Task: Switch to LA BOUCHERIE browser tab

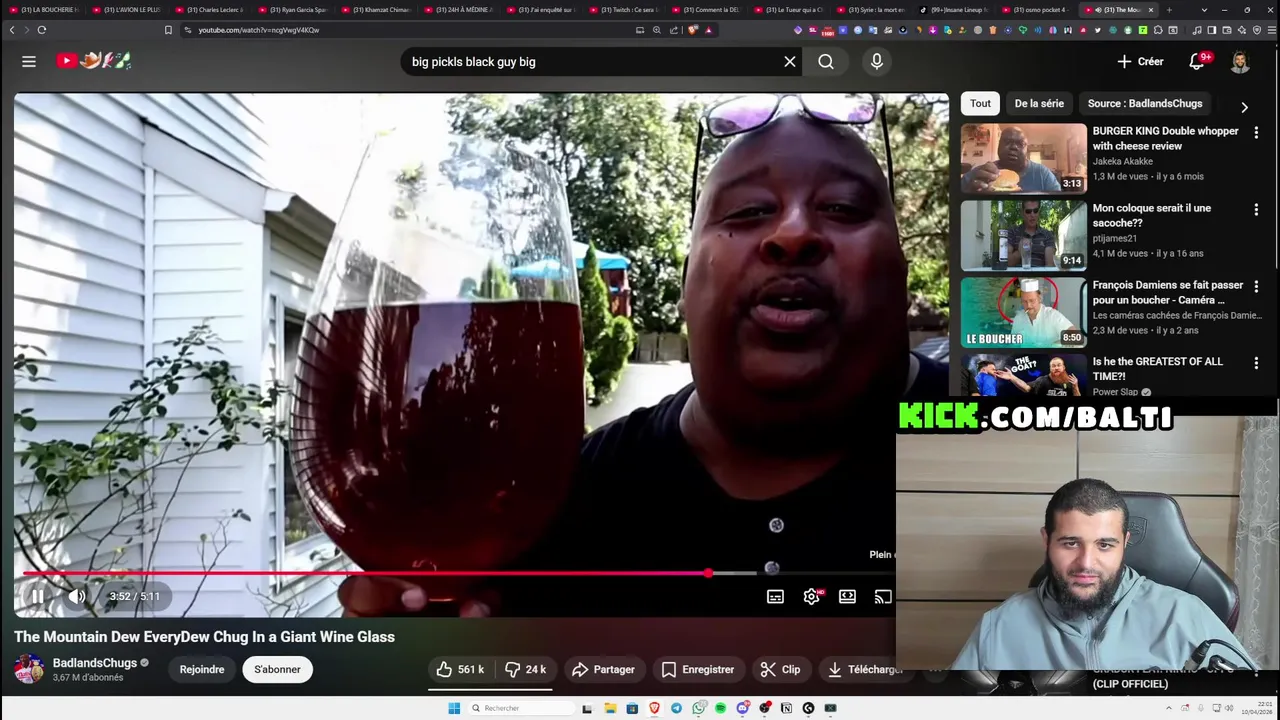Action: 43,10
